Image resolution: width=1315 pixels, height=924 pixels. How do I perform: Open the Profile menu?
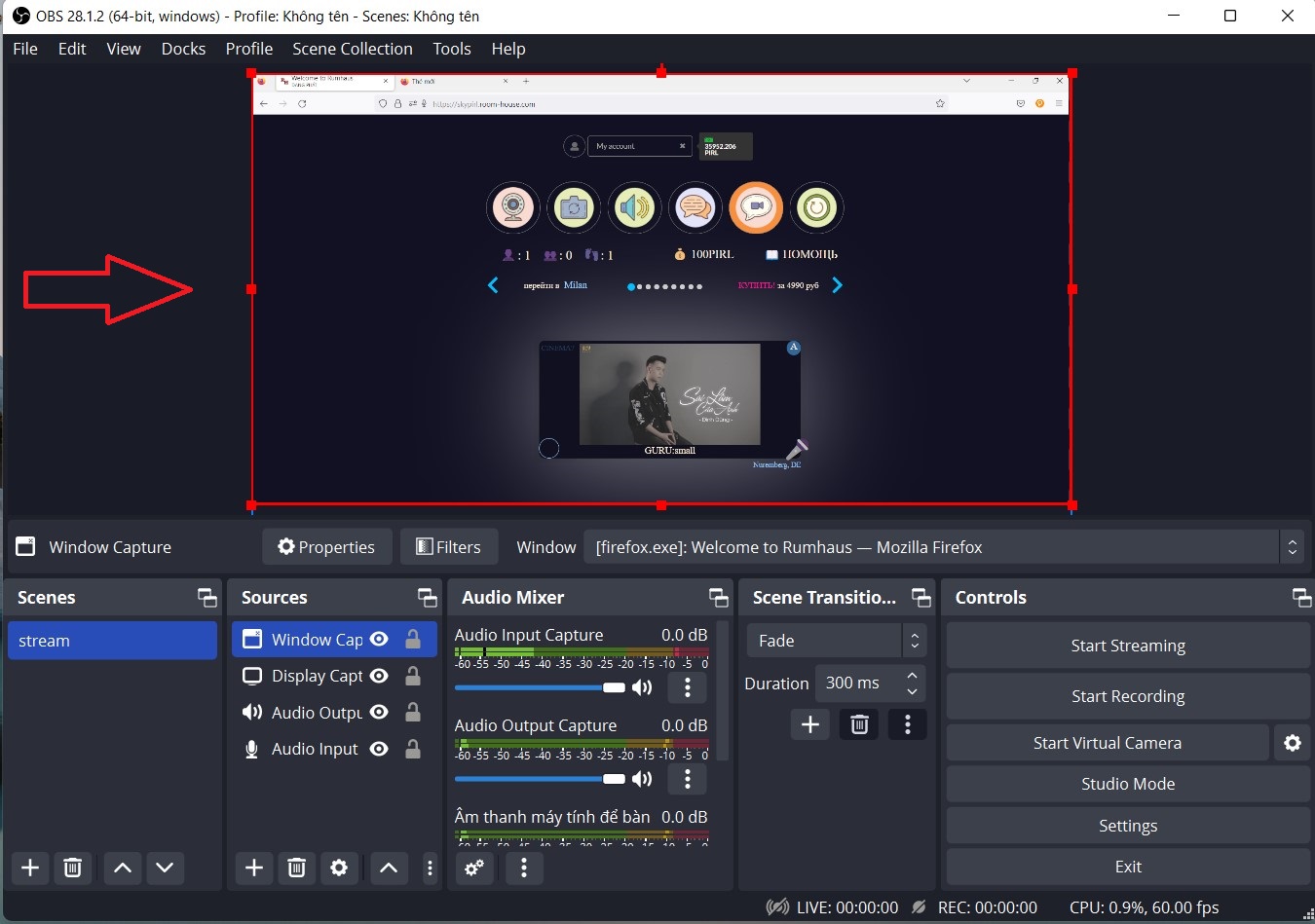pos(249,49)
